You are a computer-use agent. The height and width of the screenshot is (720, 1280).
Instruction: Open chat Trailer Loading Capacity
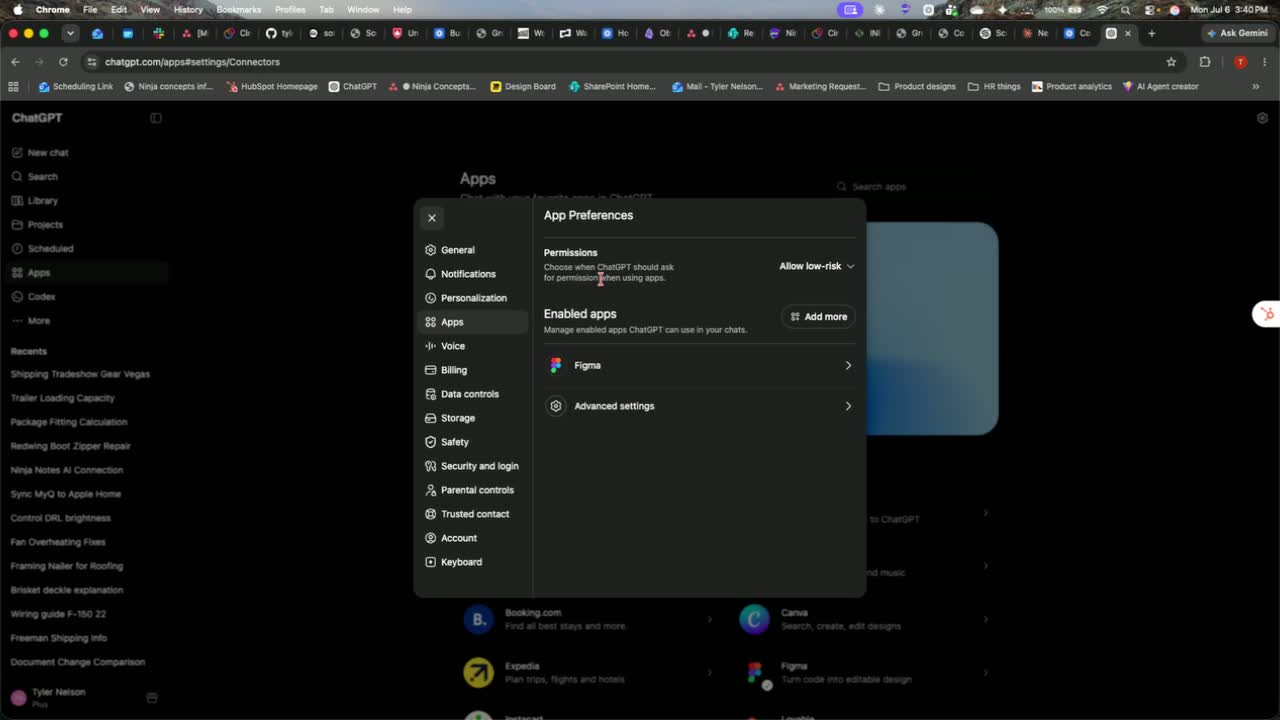click(63, 398)
